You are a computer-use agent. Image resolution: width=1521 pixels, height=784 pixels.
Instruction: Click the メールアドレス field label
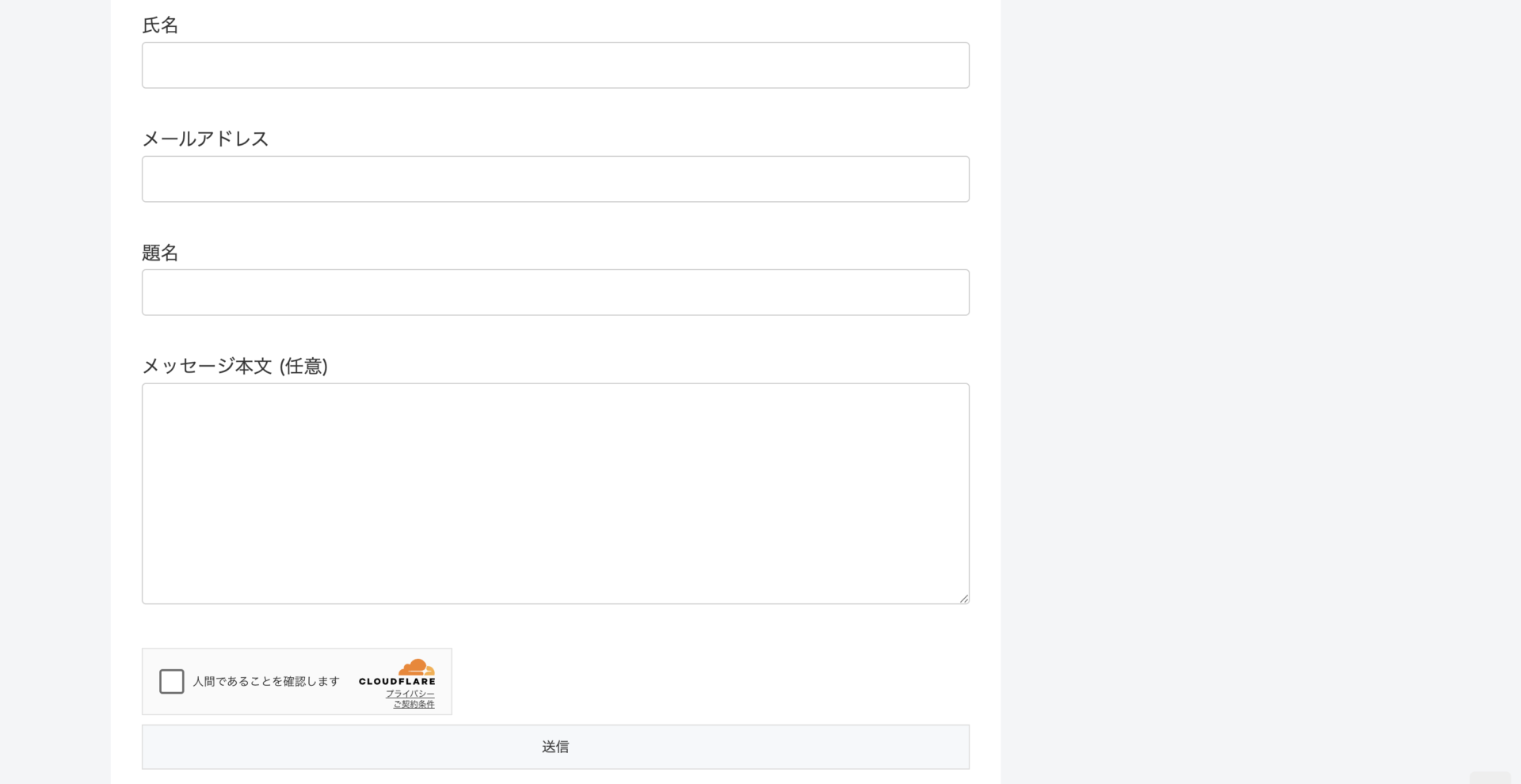click(205, 139)
